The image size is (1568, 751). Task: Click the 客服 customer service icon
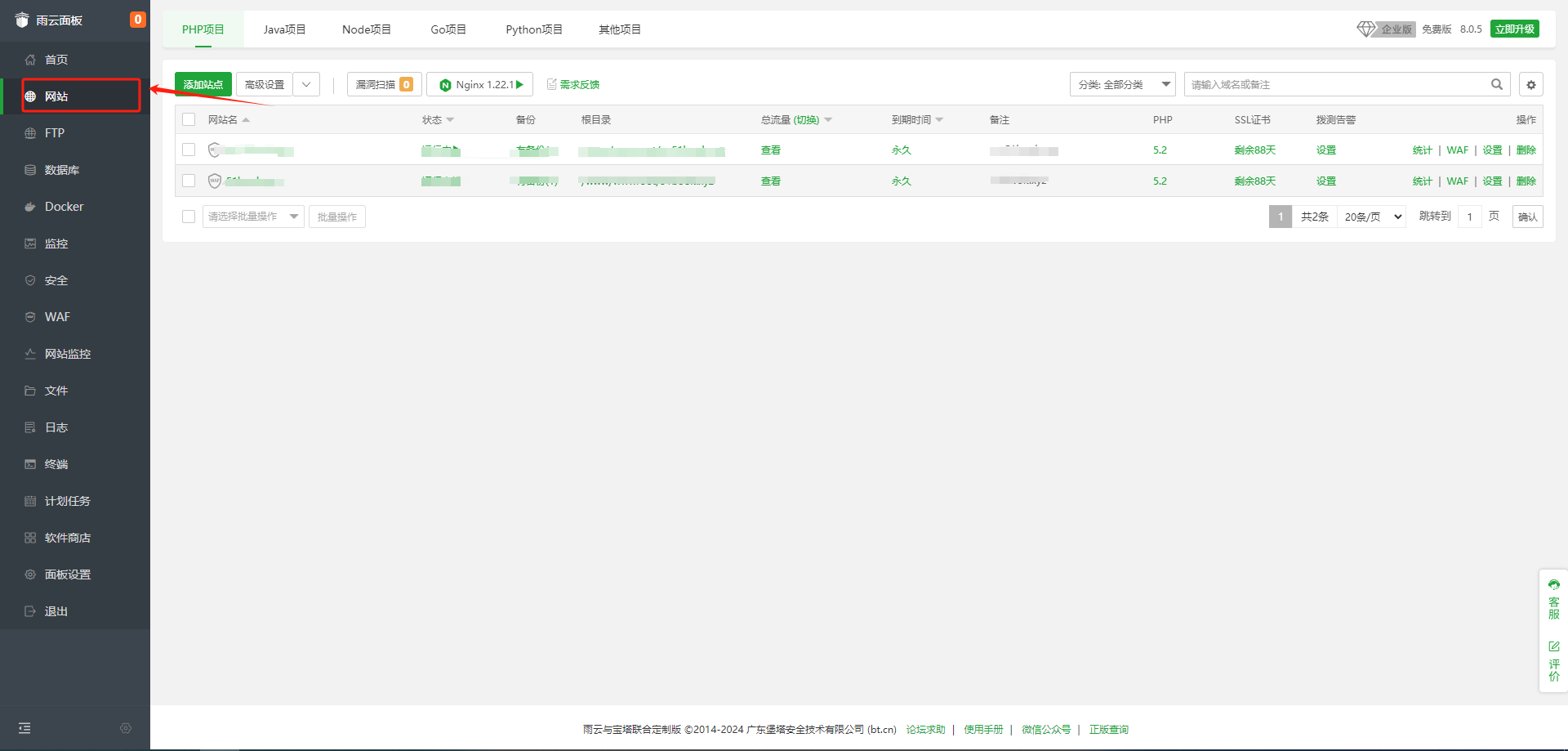pos(1553,585)
